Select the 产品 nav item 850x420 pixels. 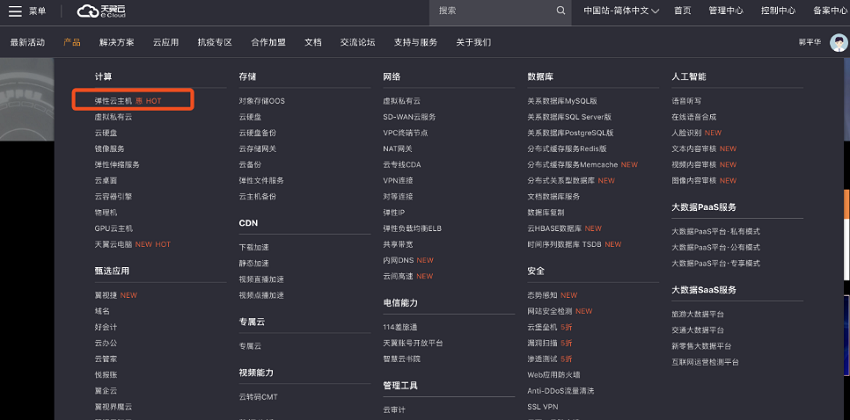(x=72, y=42)
